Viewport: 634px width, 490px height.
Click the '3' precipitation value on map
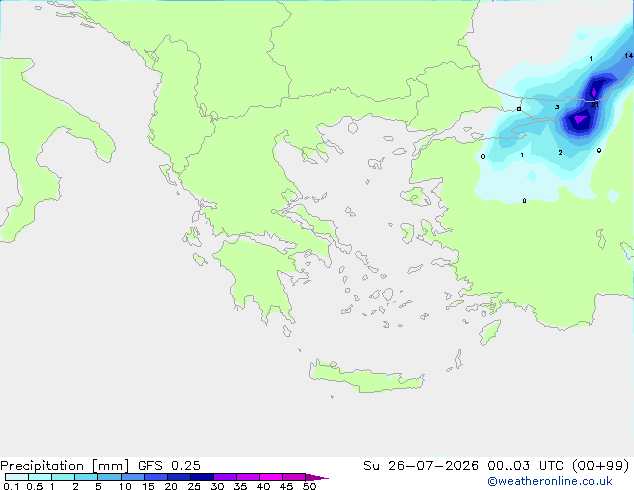[557, 107]
